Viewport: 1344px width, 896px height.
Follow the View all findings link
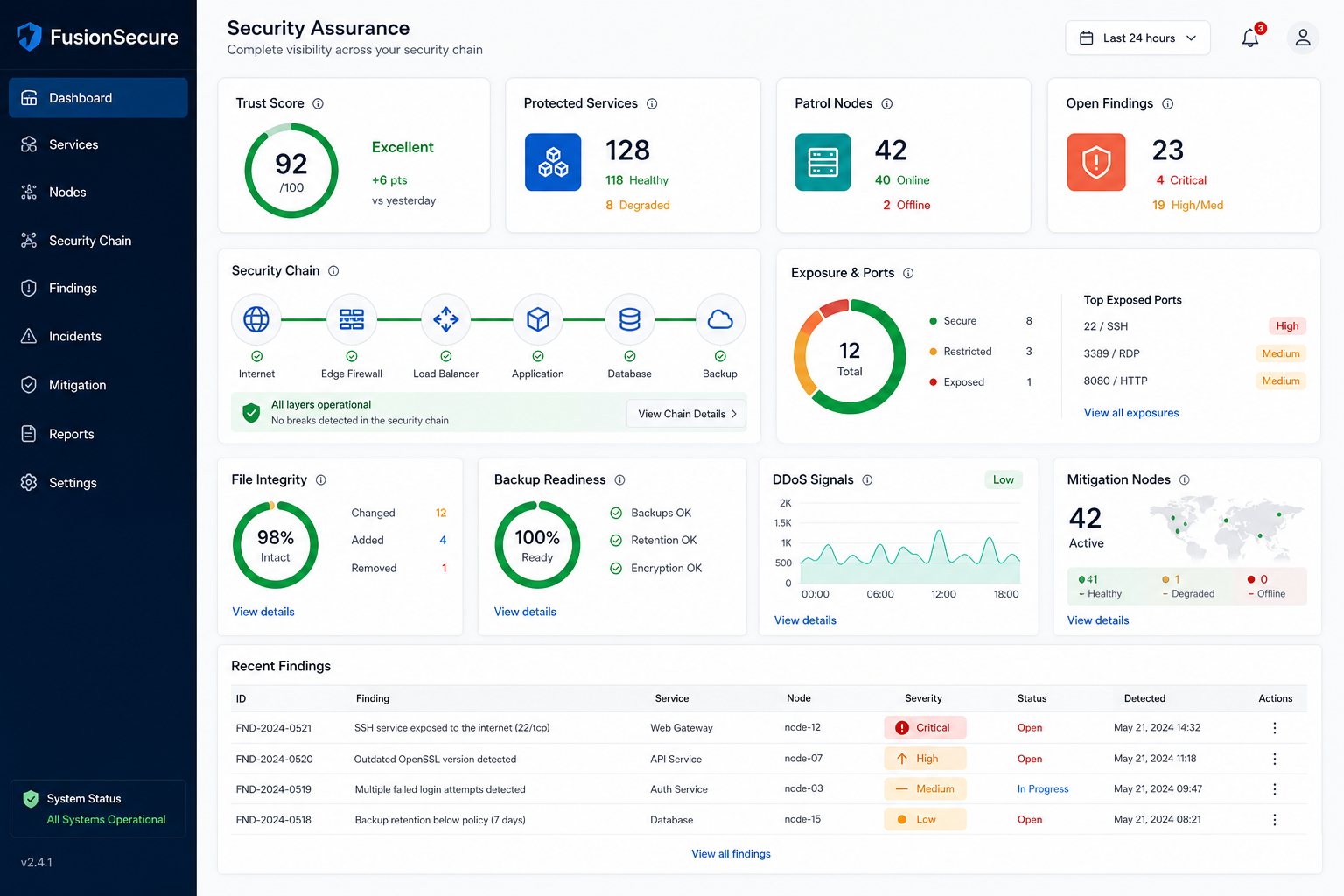coord(731,854)
